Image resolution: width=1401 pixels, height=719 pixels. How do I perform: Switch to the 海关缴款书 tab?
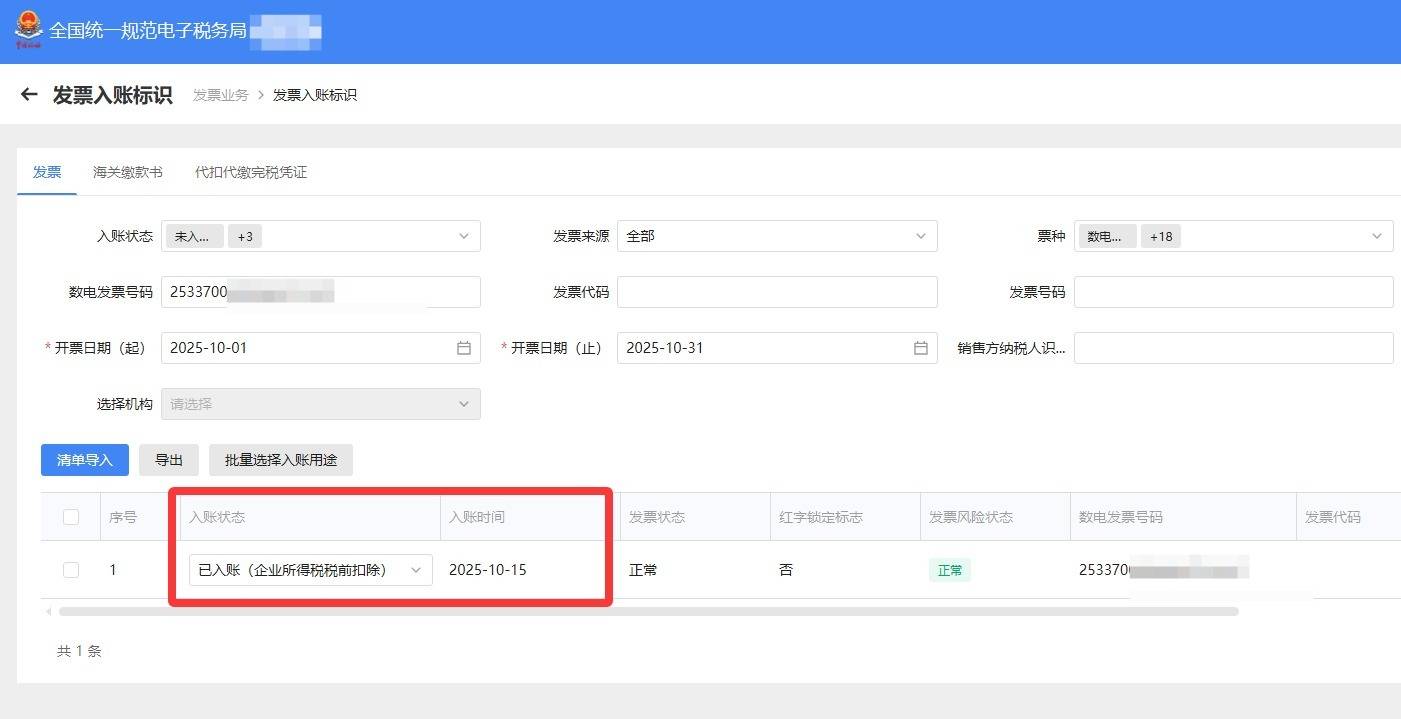coord(128,172)
